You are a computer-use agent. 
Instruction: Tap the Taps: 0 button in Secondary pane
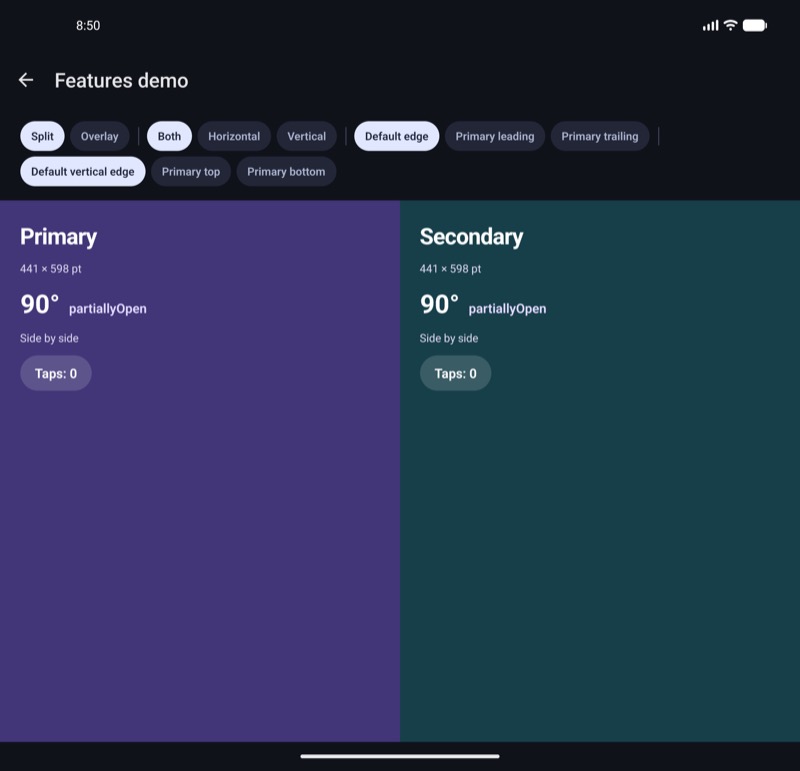pyautogui.click(x=456, y=374)
